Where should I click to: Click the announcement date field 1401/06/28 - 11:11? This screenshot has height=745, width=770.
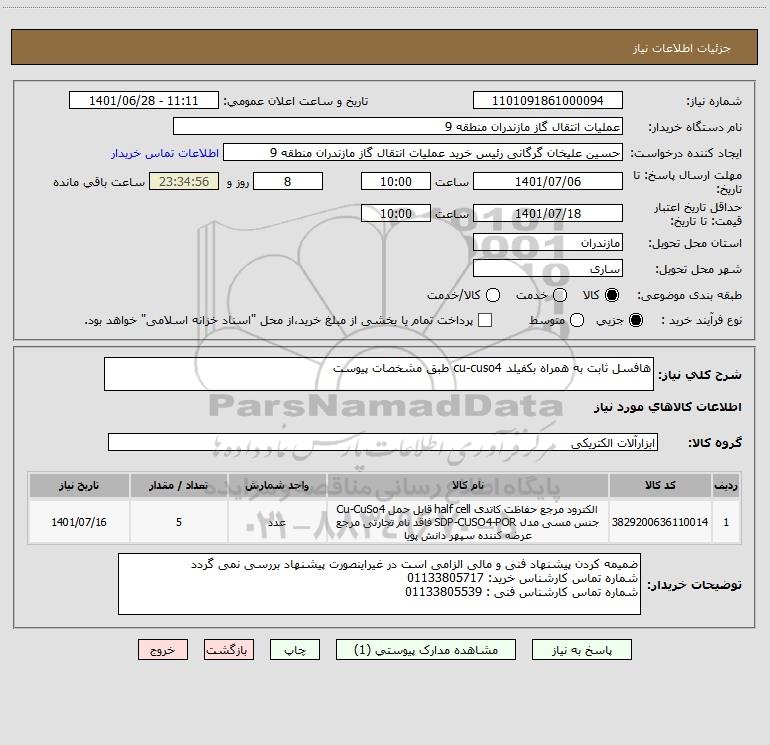(143, 100)
